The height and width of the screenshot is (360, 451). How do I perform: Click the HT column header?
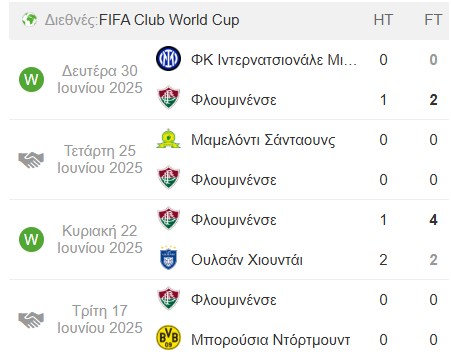[x=383, y=20]
